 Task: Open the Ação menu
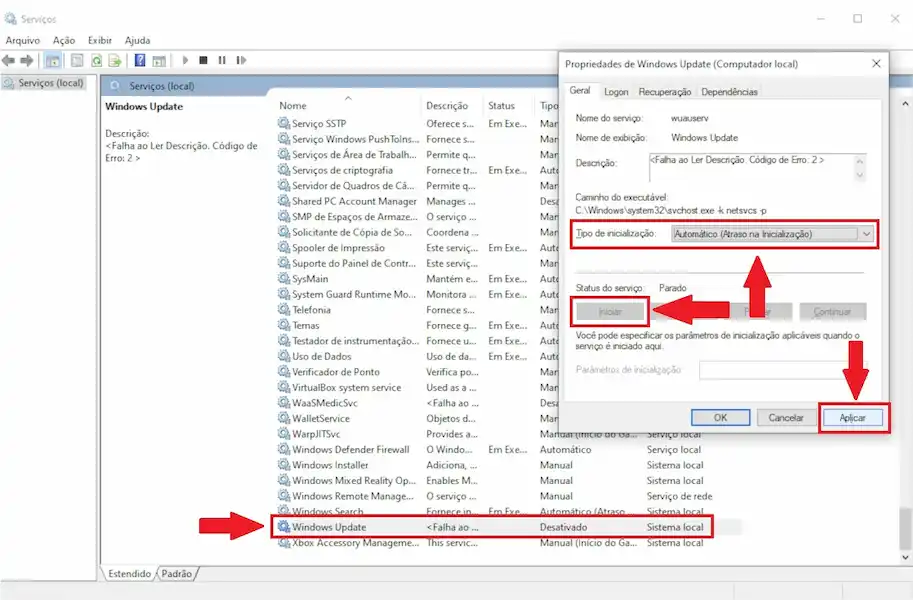(64, 40)
